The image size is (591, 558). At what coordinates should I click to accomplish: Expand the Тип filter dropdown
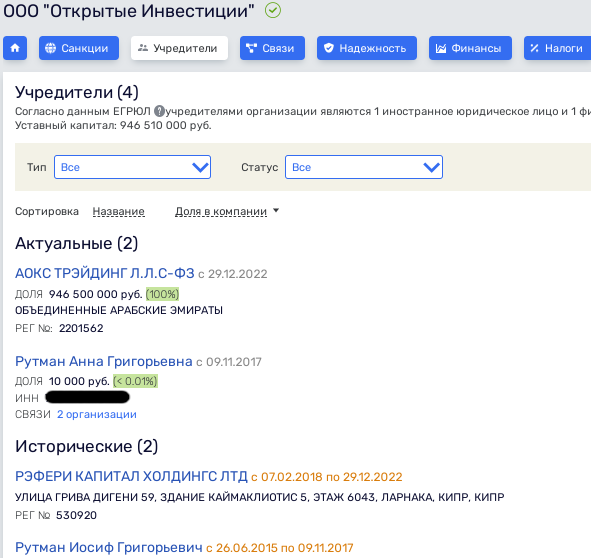pyautogui.click(x=132, y=167)
